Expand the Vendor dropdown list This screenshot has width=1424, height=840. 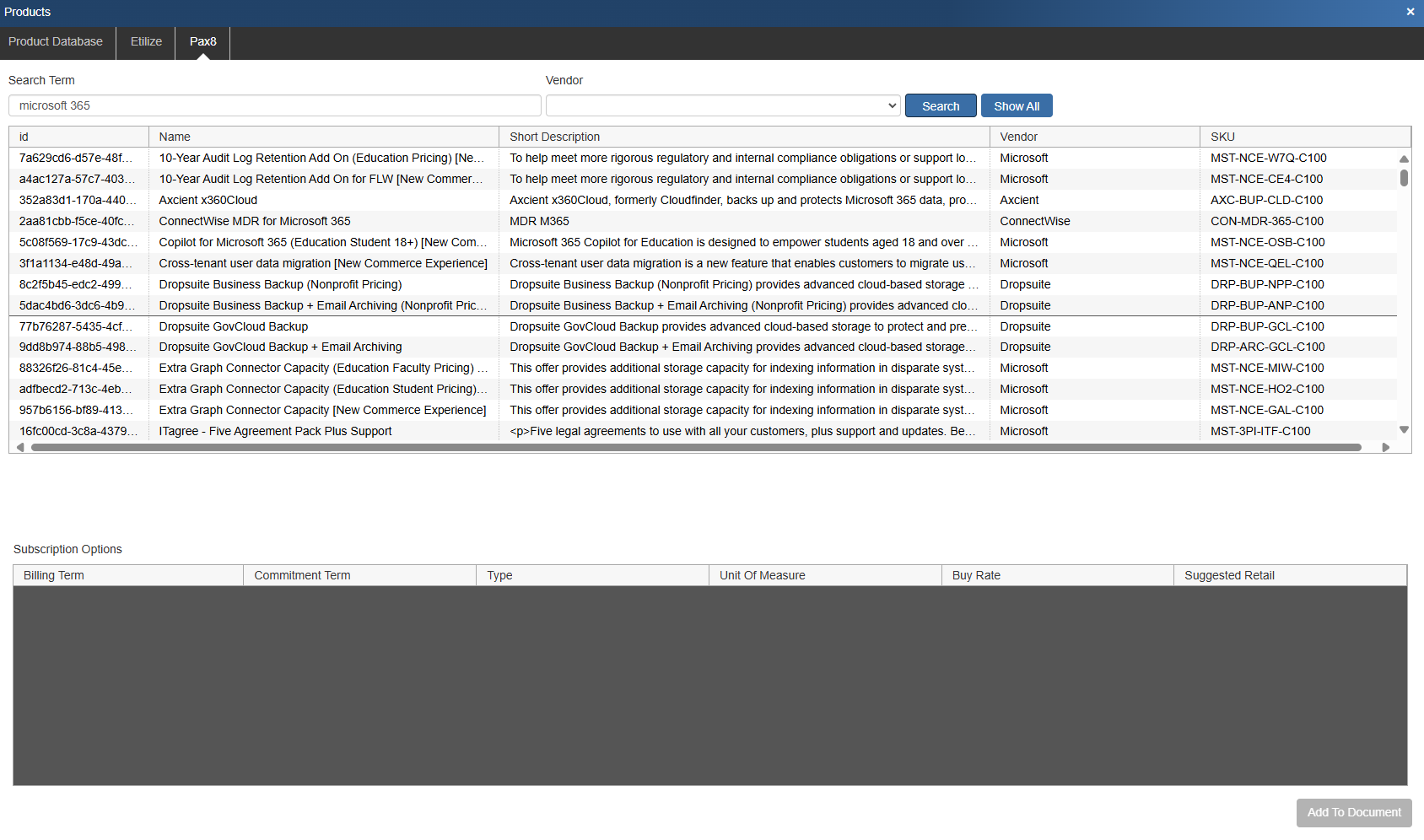[723, 105]
